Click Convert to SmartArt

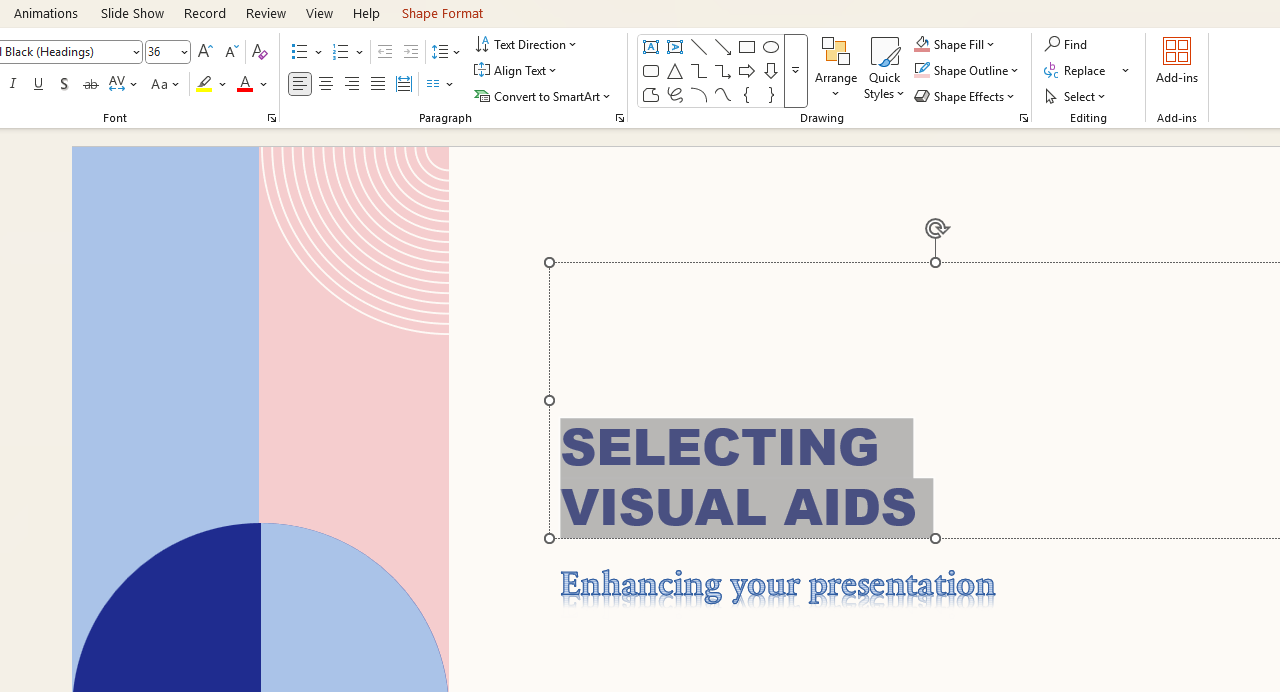[x=543, y=97]
